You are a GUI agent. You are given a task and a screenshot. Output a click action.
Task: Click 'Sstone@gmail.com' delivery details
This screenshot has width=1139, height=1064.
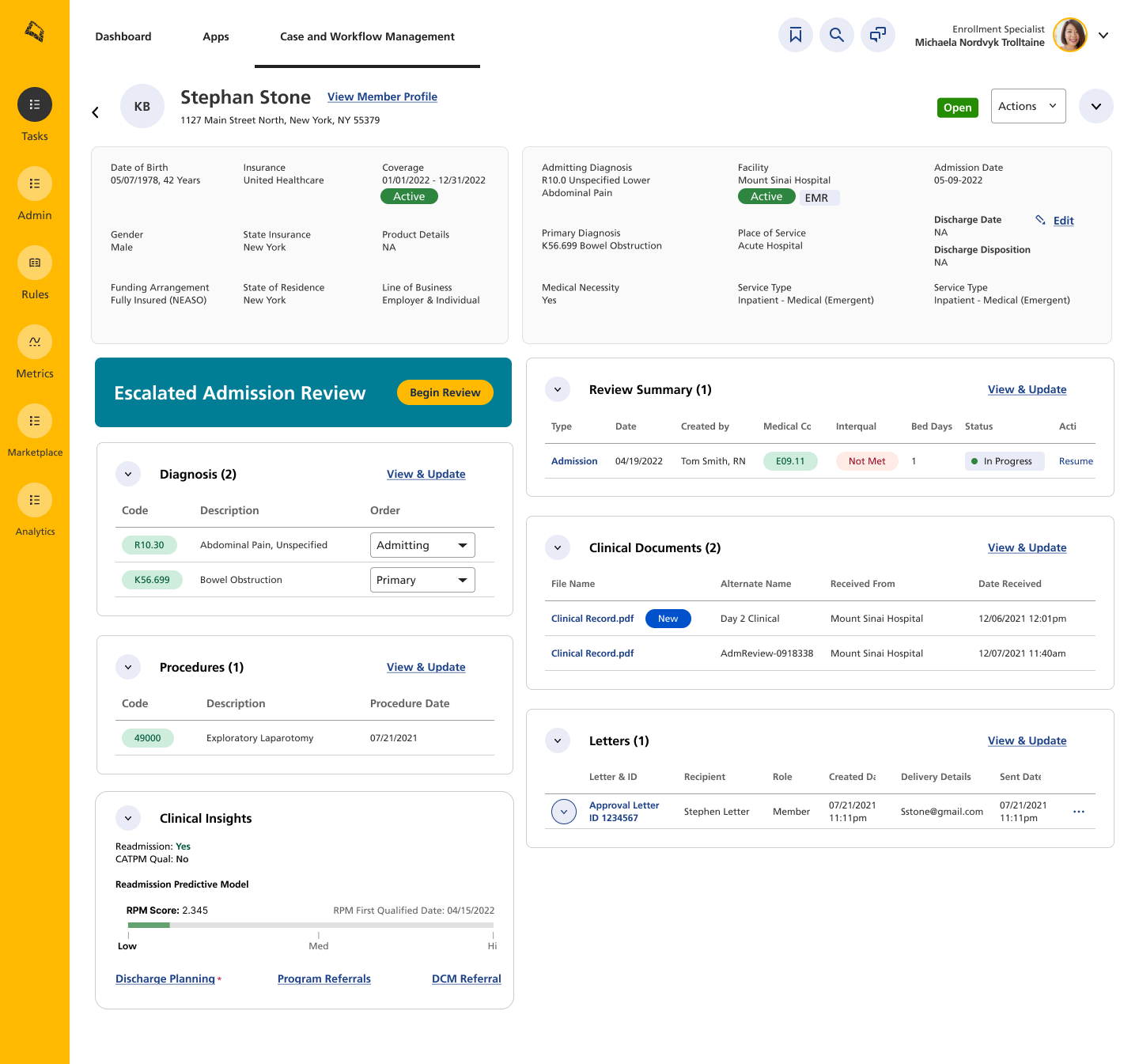pyautogui.click(x=942, y=812)
